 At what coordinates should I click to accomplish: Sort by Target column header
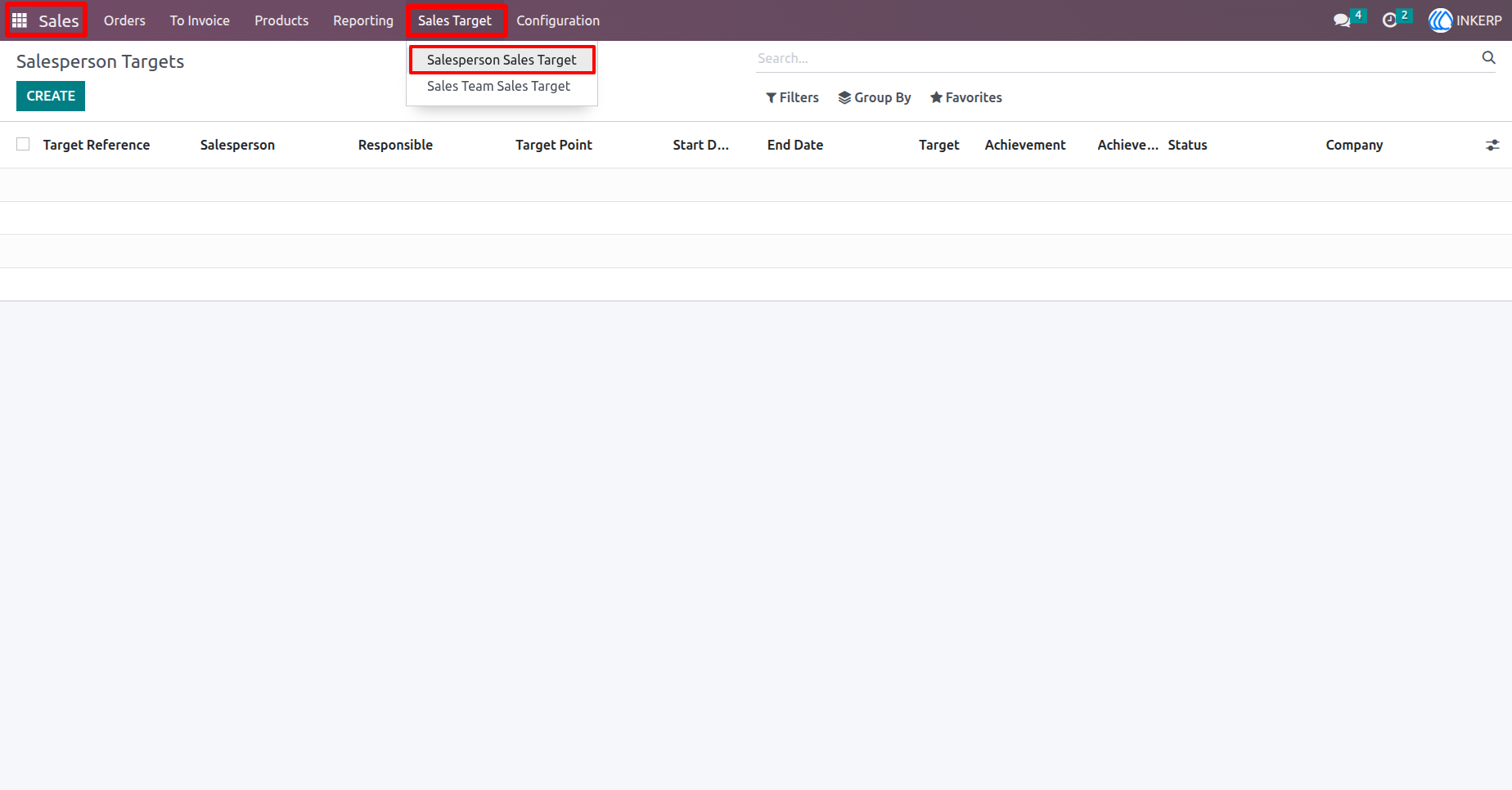click(x=938, y=145)
